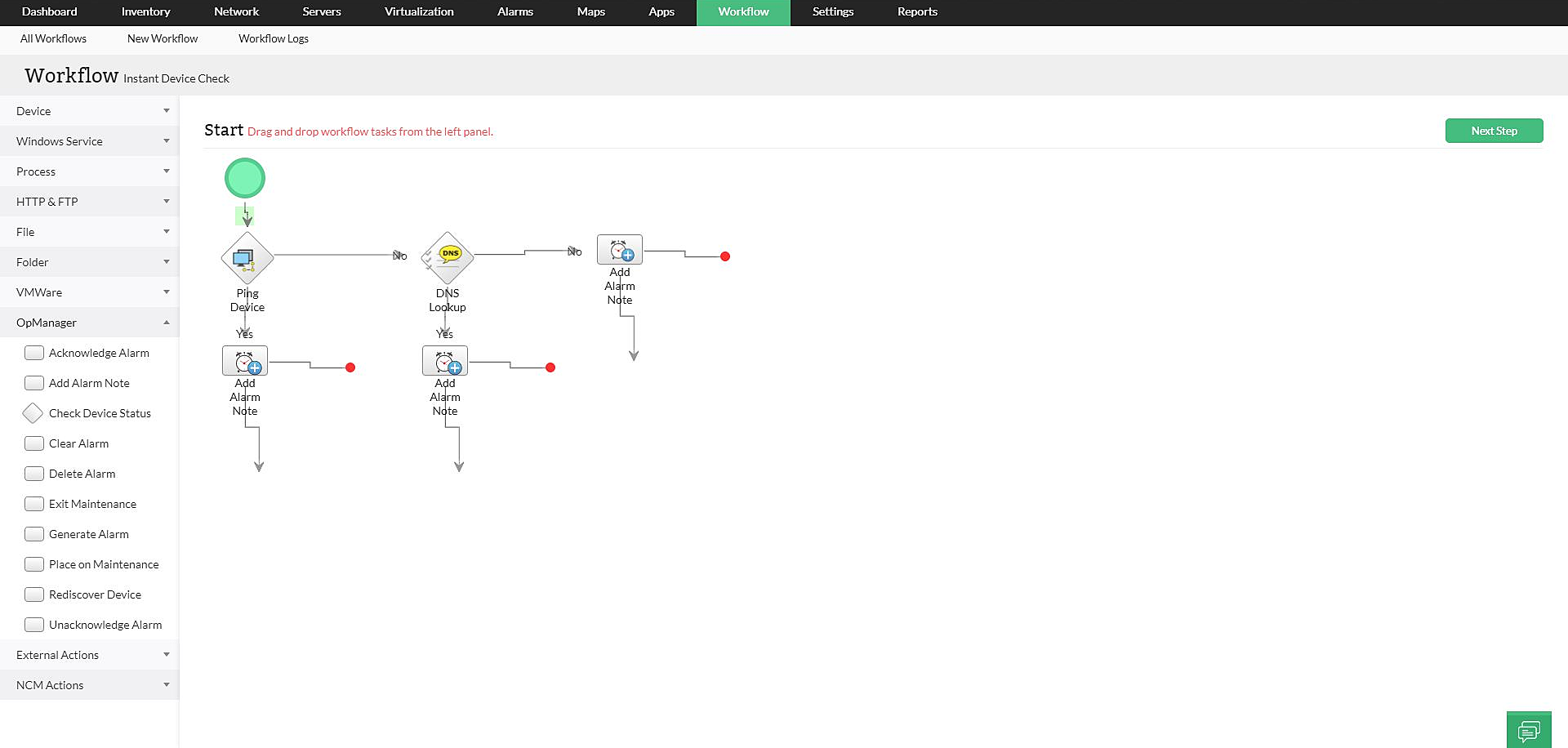1568x748 pixels.
Task: Select the Add Alarm Note node under DNS Lookup
Action: point(445,361)
